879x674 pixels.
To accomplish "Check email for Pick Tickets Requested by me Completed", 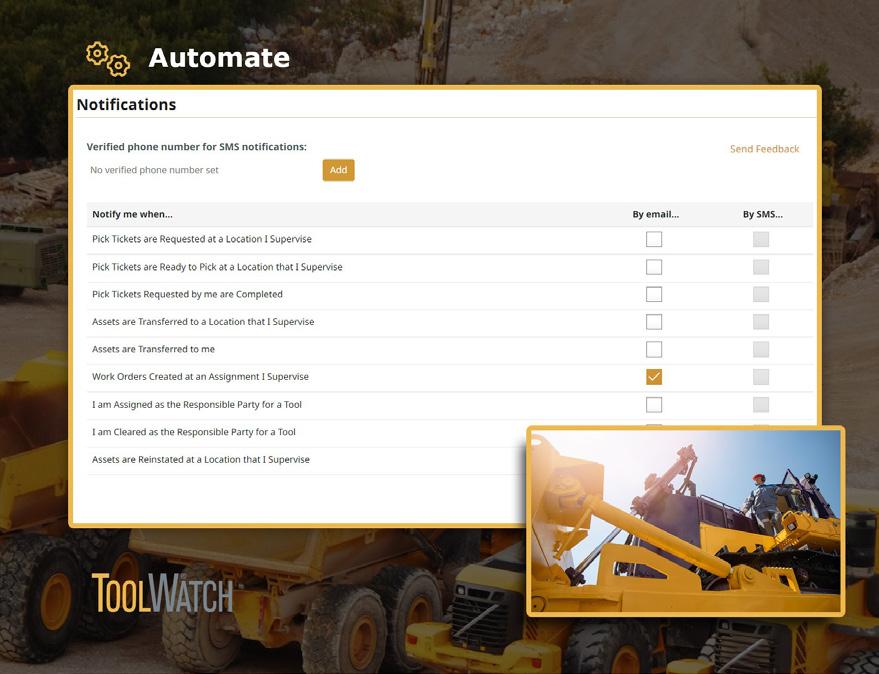I will pos(654,294).
